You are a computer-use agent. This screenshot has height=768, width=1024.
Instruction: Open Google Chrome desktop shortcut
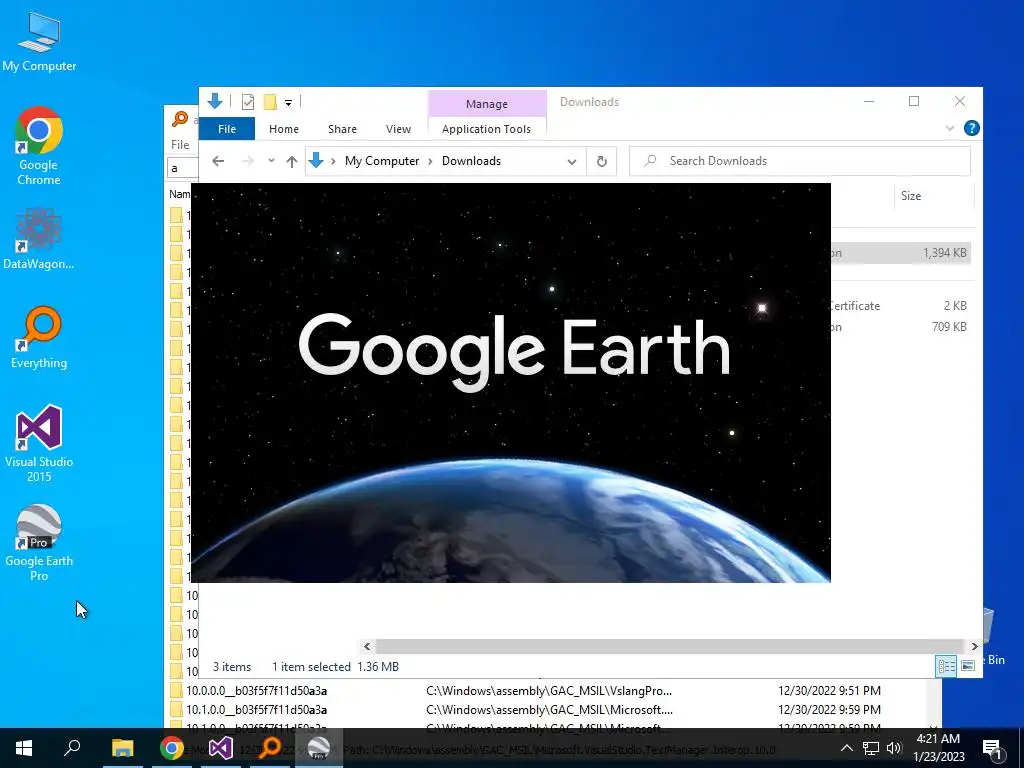pos(39,146)
